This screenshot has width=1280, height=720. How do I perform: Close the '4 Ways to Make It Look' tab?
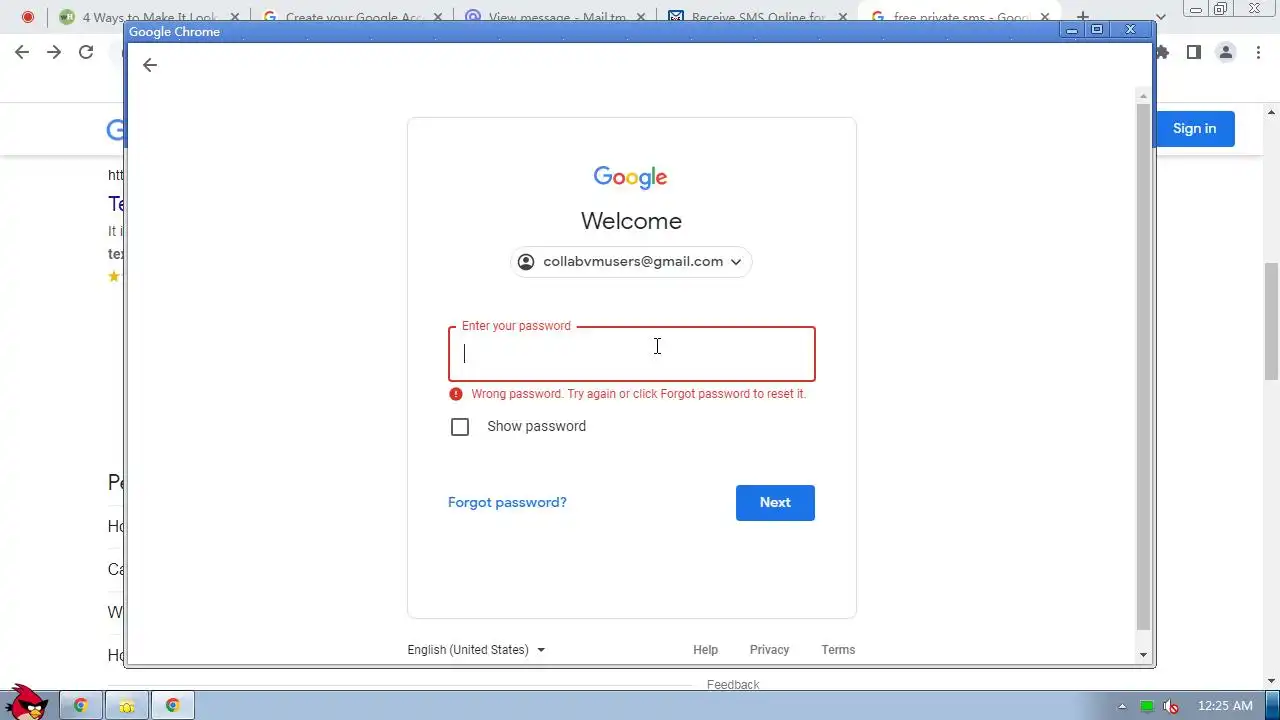tap(235, 17)
